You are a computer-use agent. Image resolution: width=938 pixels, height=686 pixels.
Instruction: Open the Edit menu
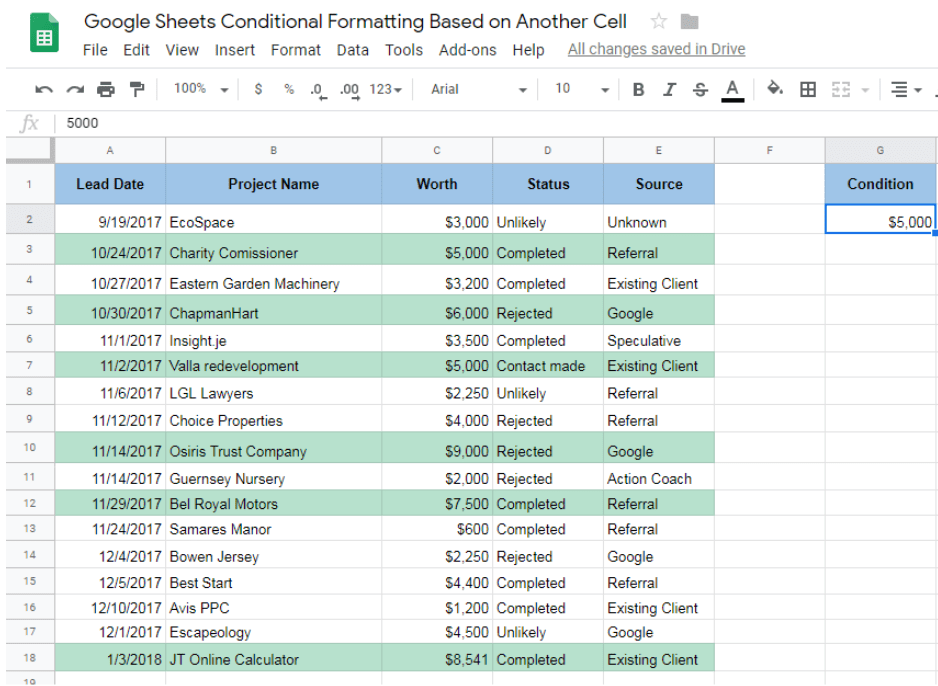[136, 50]
